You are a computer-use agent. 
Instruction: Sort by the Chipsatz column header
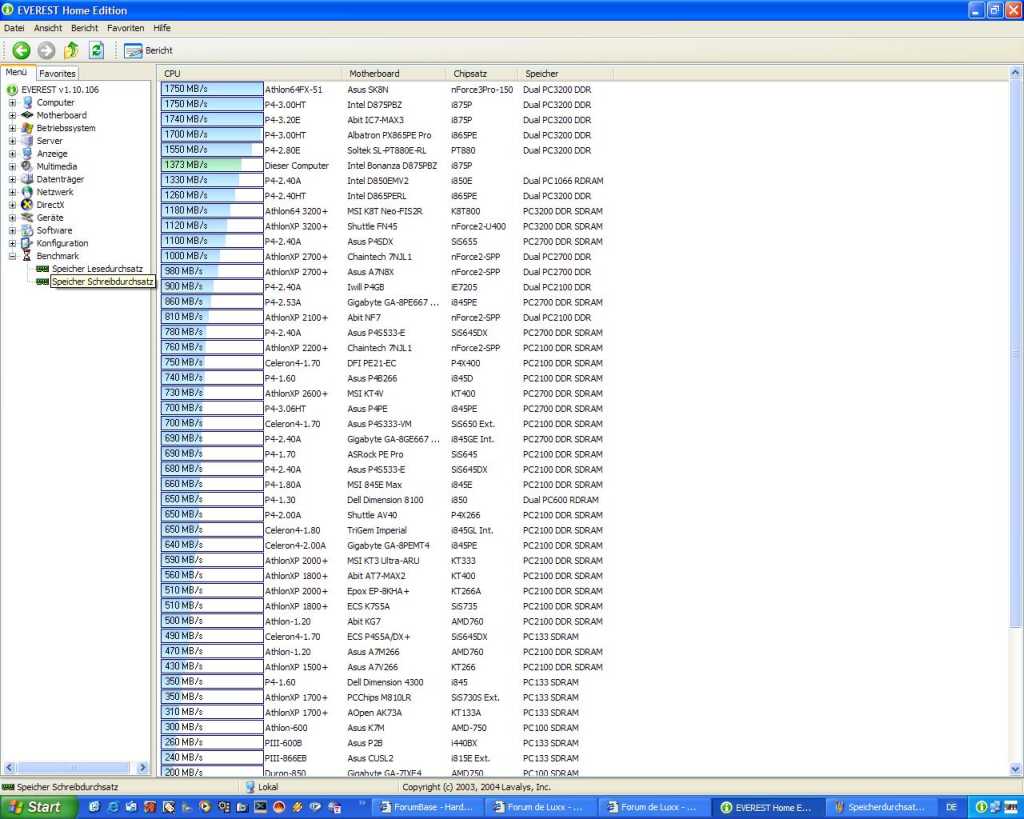pos(482,74)
